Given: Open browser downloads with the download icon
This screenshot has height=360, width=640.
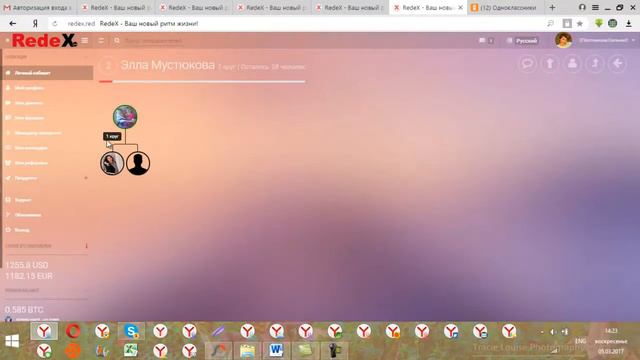Looking at the screenshot, I should 629,24.
